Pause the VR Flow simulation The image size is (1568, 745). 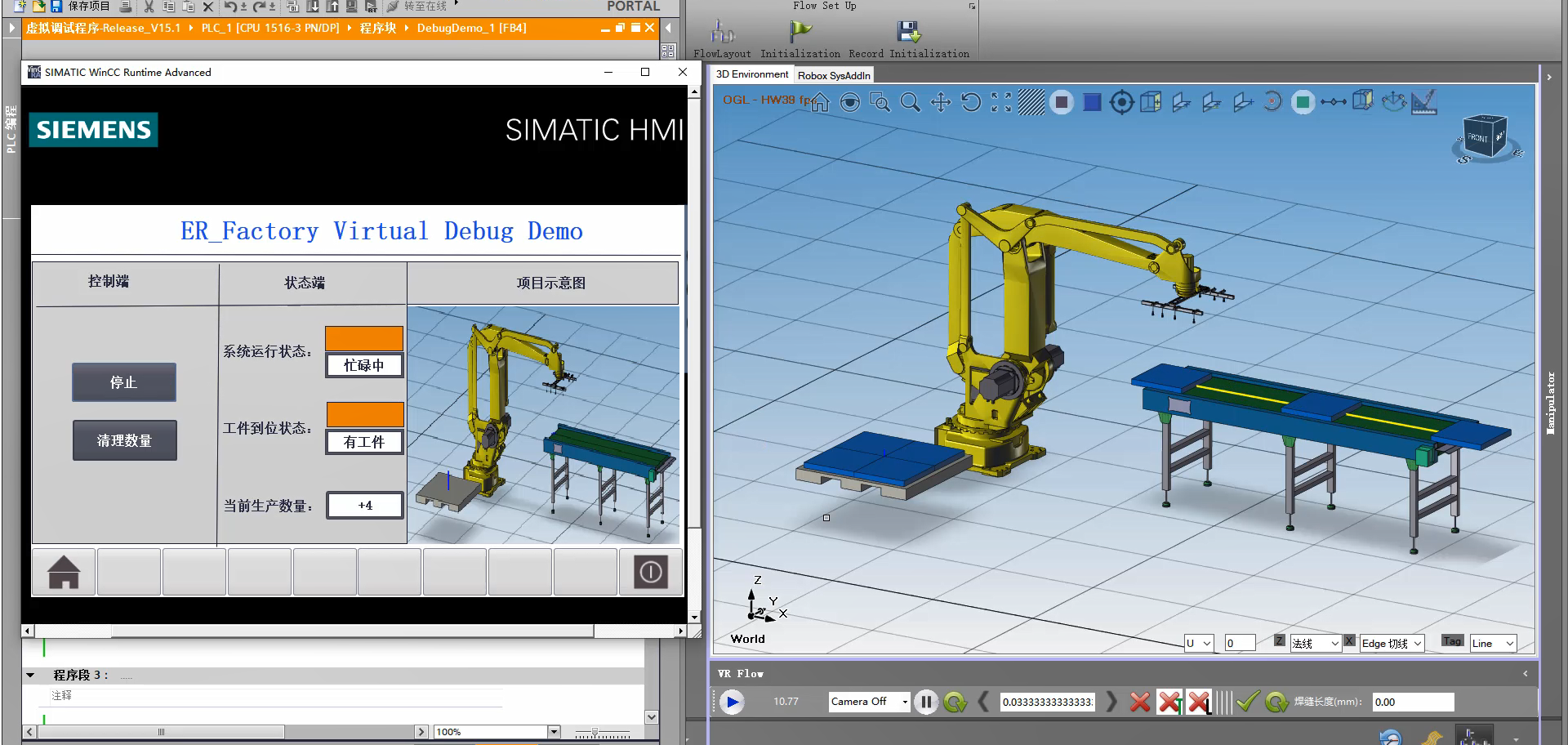point(926,702)
